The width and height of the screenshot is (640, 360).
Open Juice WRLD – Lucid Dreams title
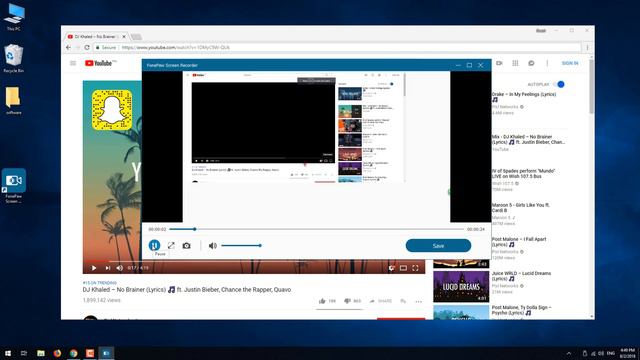[x=521, y=276]
